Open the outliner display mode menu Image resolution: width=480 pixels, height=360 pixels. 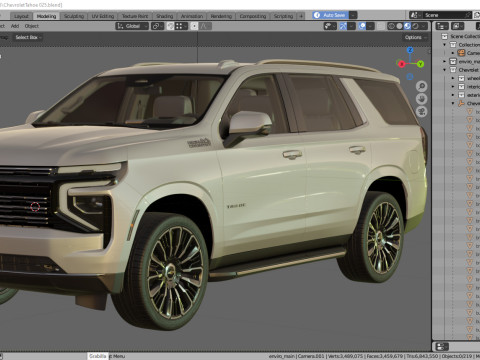[x=457, y=26]
